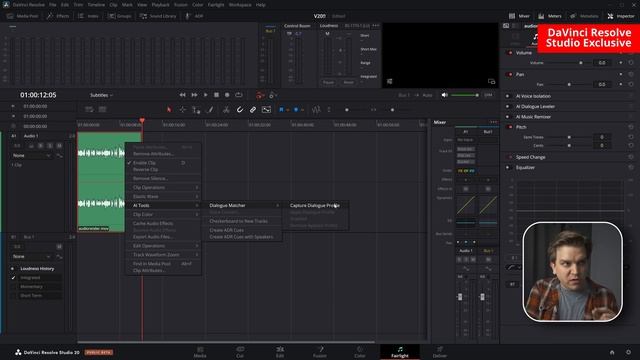Select the pencil automation tool
The image size is (640, 360).
(210, 109)
